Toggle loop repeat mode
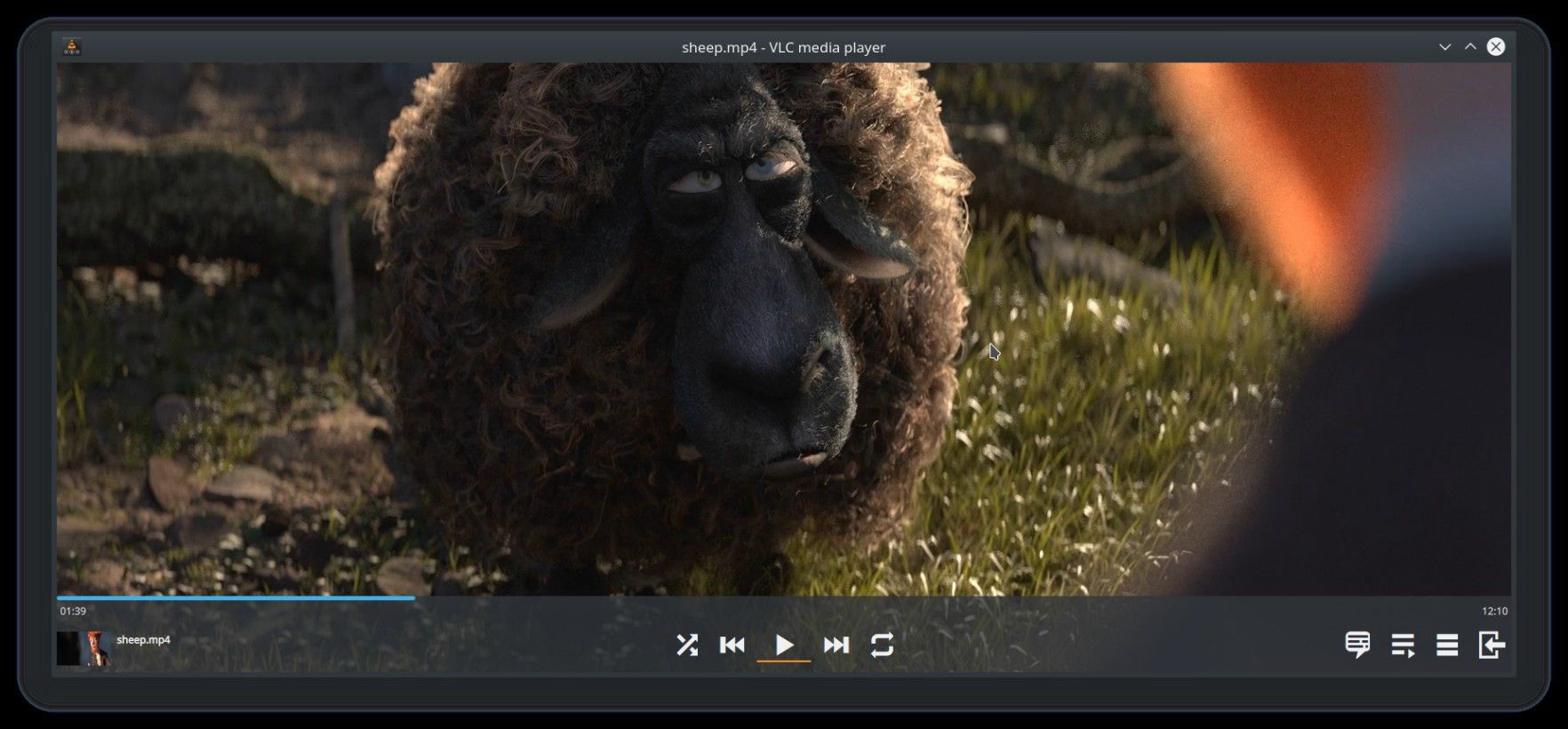This screenshot has height=729, width=1568. point(882,645)
